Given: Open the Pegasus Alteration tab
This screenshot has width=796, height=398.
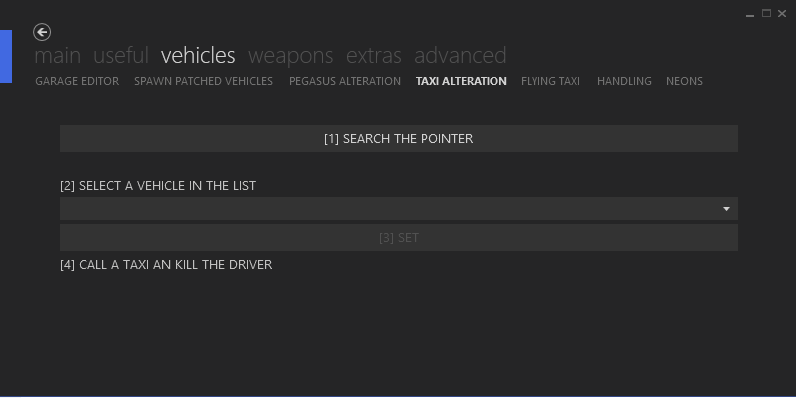Looking at the screenshot, I should (345, 81).
